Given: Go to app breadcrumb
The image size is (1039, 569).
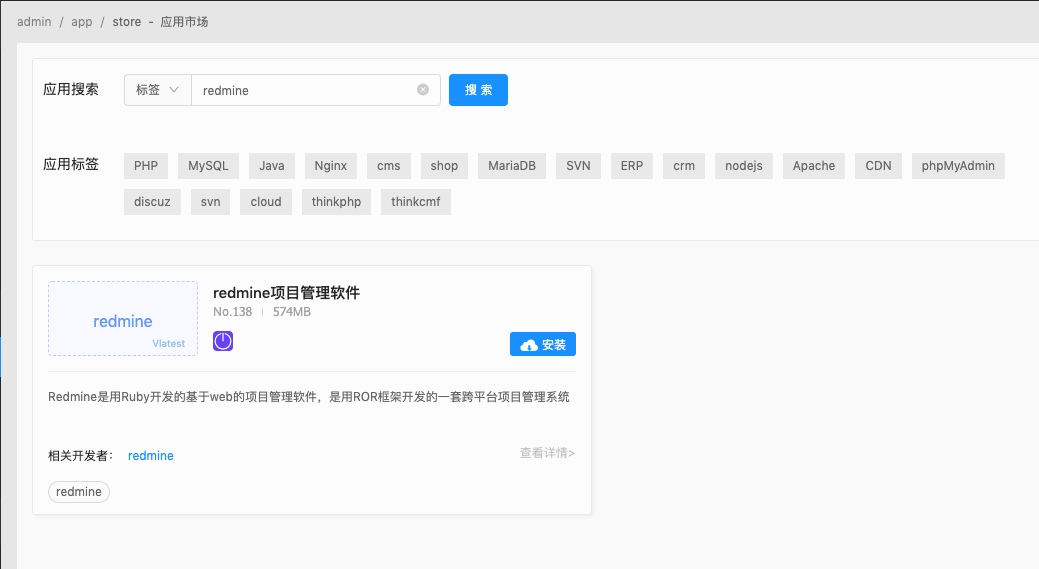Looking at the screenshot, I should pos(82,22).
